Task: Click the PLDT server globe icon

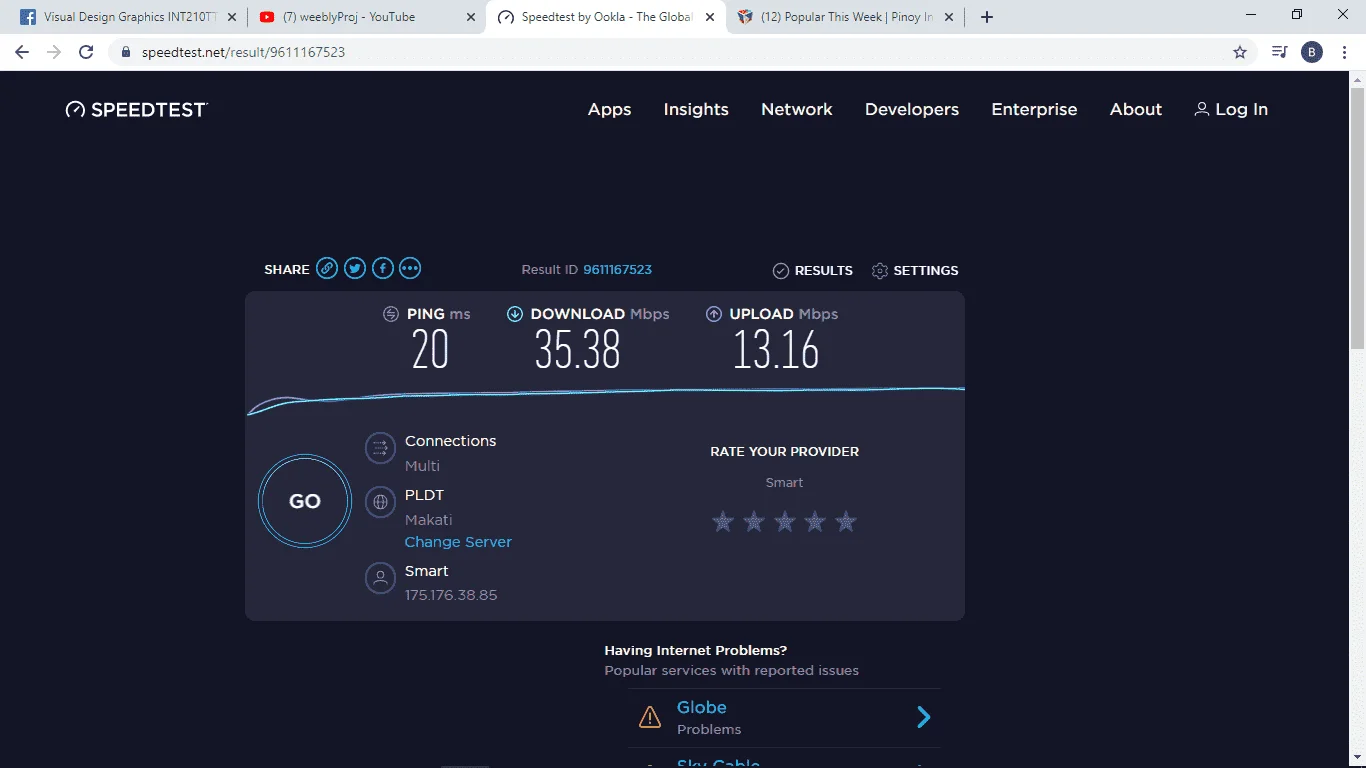Action: (x=380, y=502)
